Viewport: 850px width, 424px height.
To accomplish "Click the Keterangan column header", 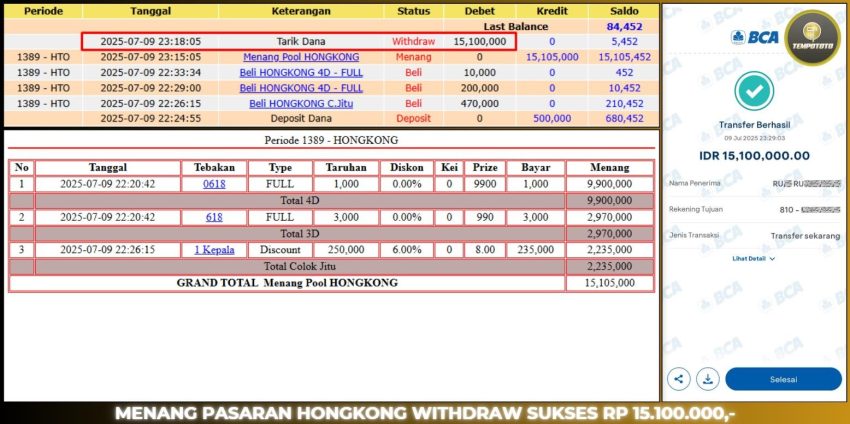I will tap(301, 11).
